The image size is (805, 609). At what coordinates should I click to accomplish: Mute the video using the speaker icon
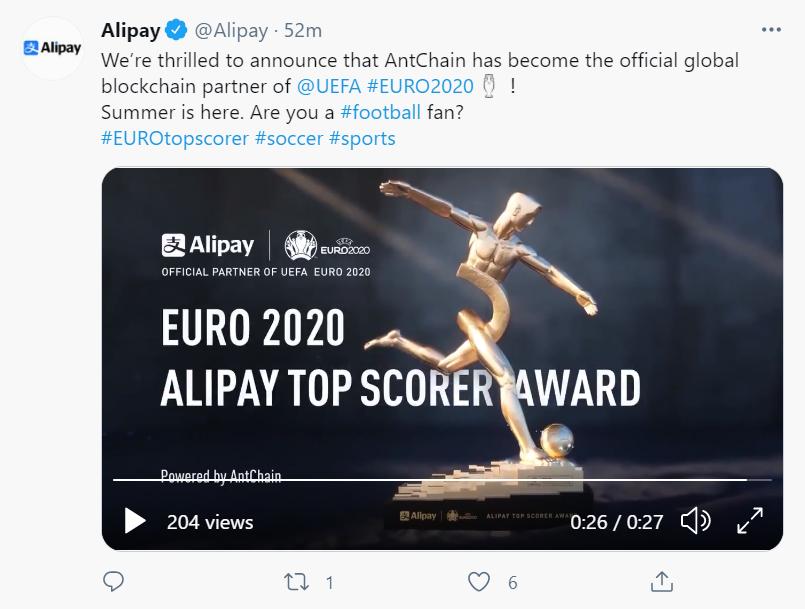[695, 521]
